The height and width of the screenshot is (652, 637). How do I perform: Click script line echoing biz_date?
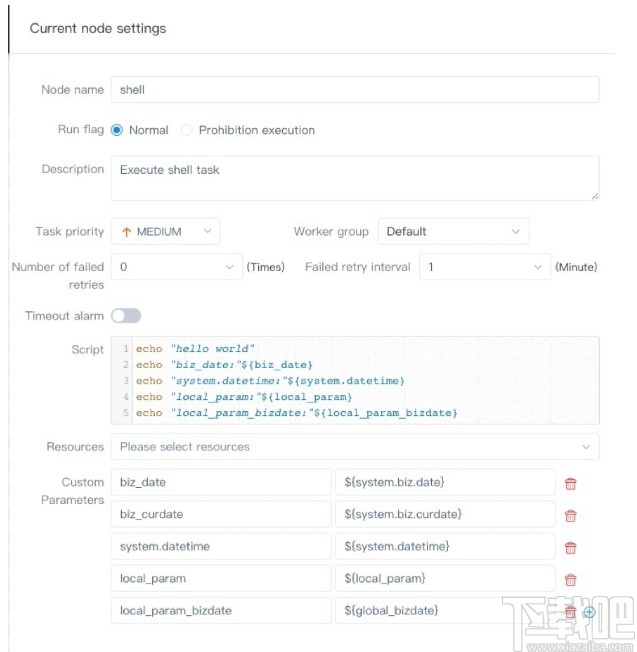point(224,365)
